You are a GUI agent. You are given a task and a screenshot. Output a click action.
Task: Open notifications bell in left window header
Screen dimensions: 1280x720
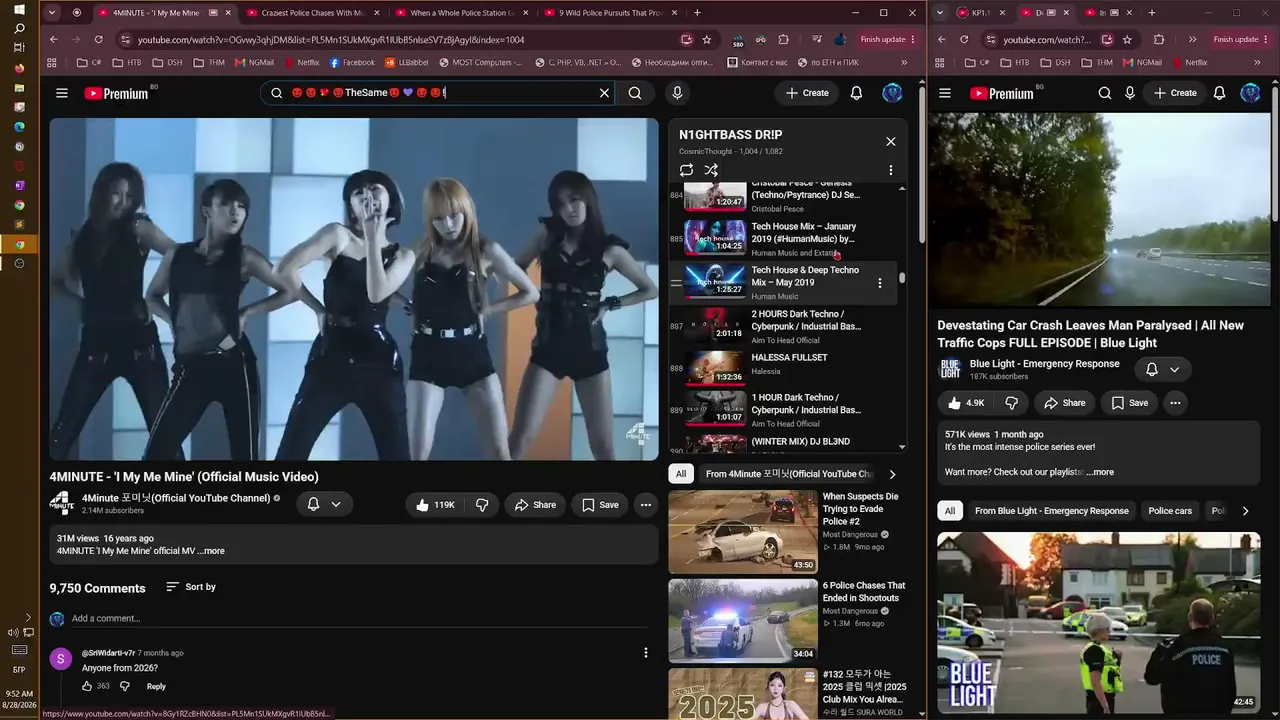point(856,93)
